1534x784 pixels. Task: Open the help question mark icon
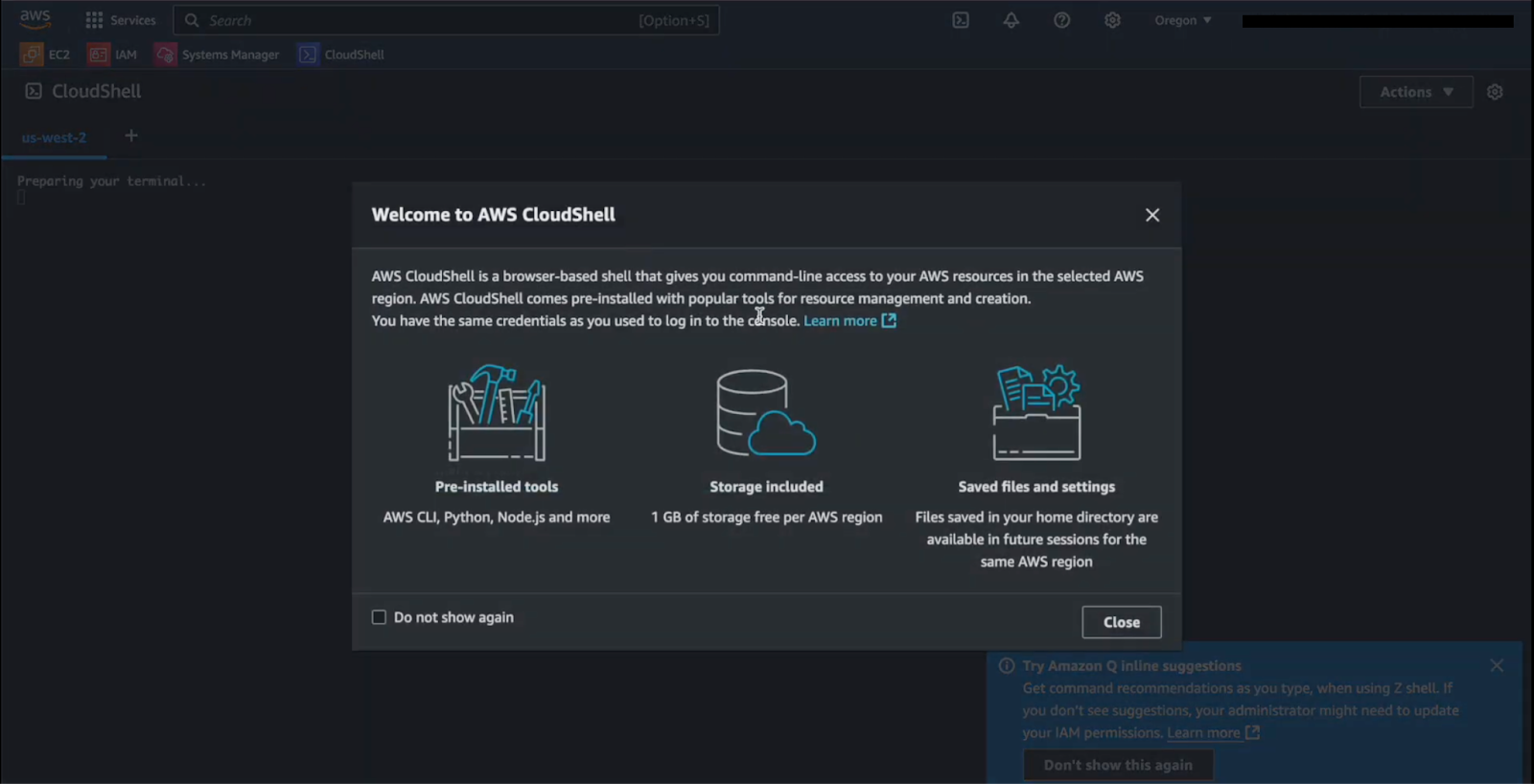click(1062, 20)
